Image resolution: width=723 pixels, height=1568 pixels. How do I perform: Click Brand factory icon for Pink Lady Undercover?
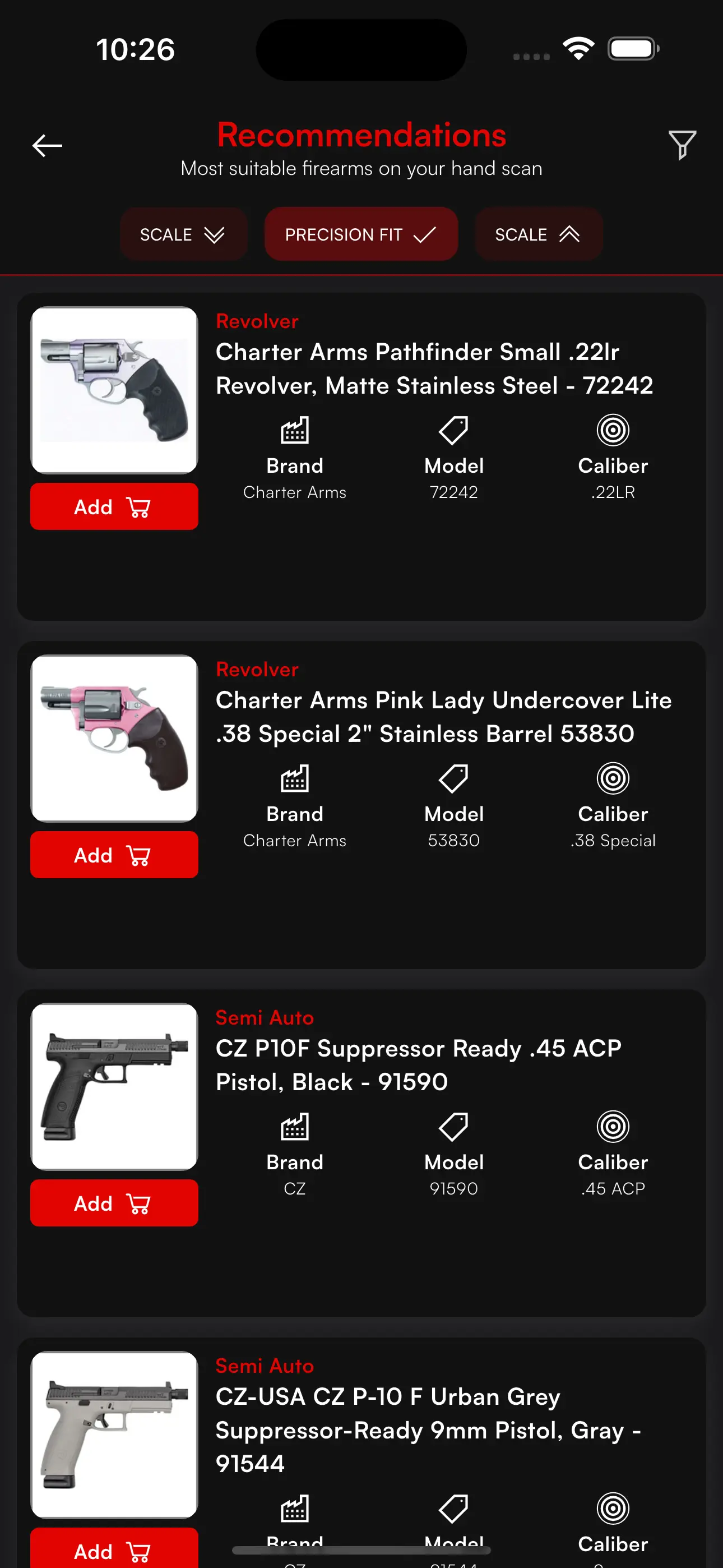(x=295, y=778)
